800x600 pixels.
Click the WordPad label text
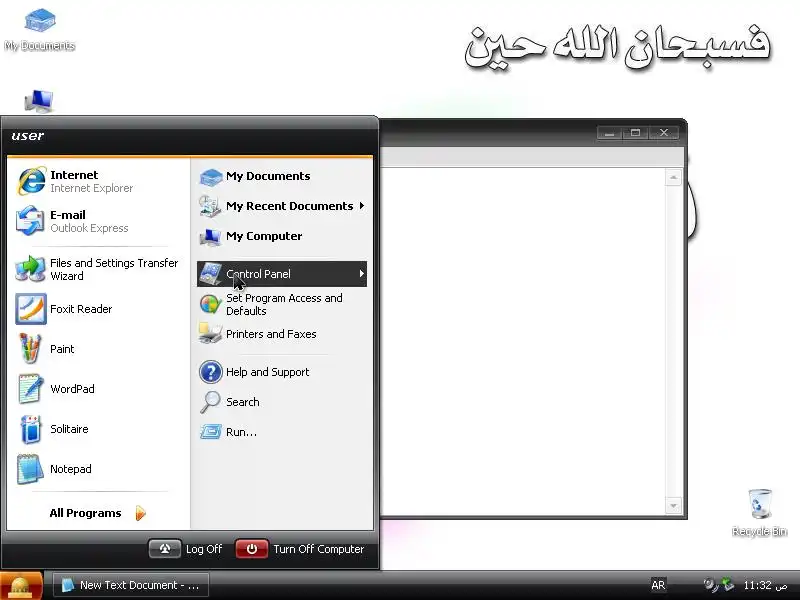click(72, 389)
